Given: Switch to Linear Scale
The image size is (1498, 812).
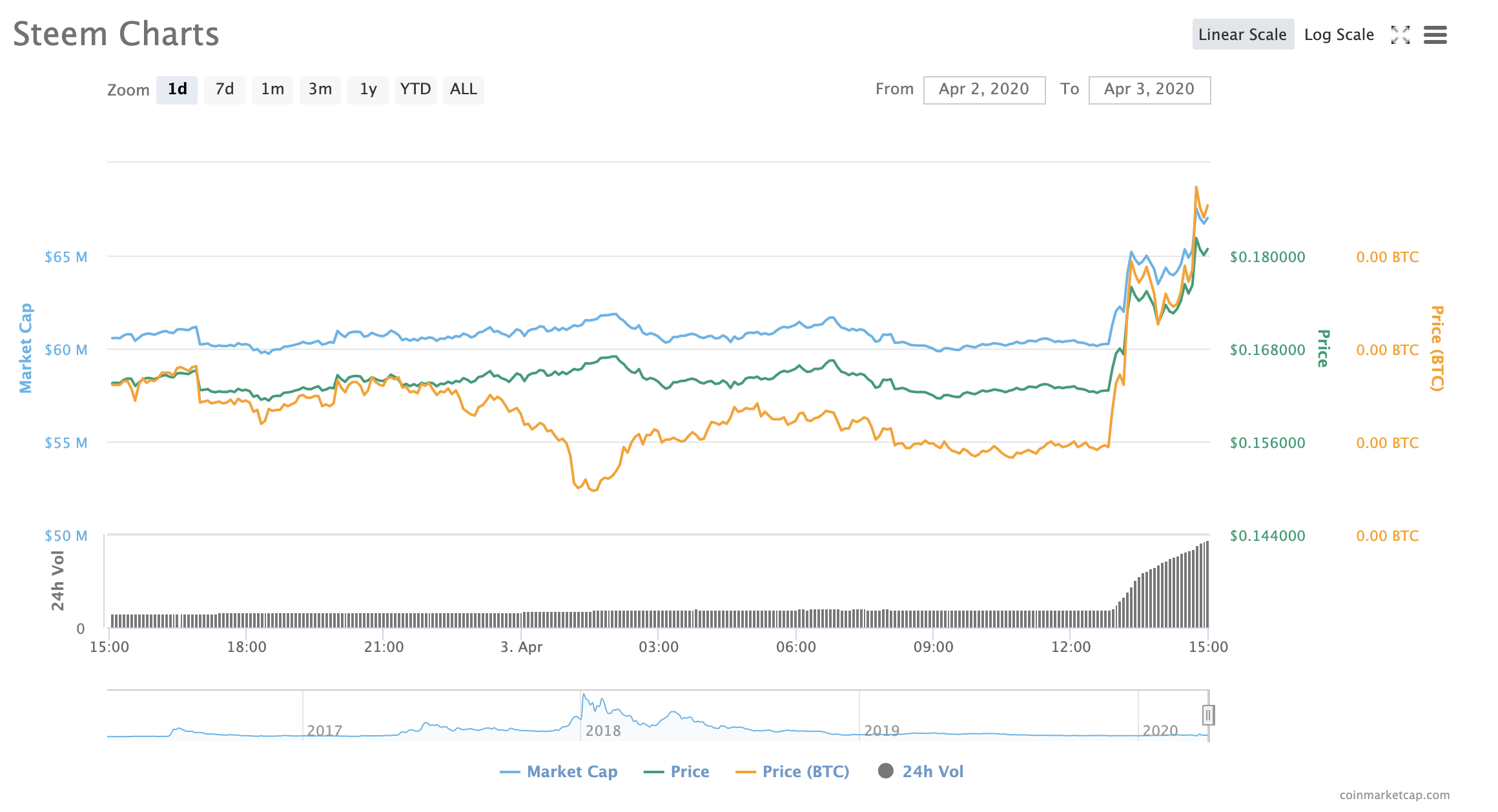Looking at the screenshot, I should (x=1242, y=35).
